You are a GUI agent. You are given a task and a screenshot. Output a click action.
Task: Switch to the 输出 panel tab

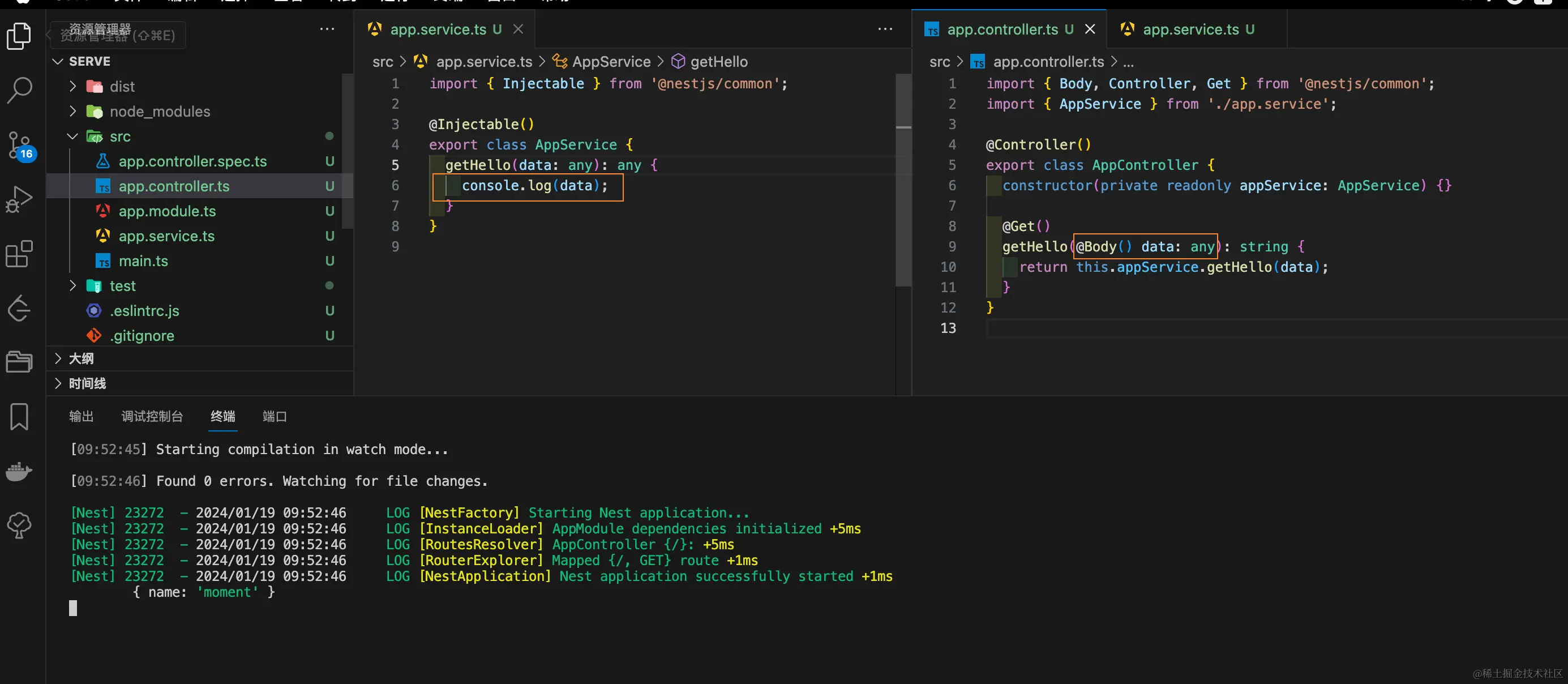pos(81,416)
